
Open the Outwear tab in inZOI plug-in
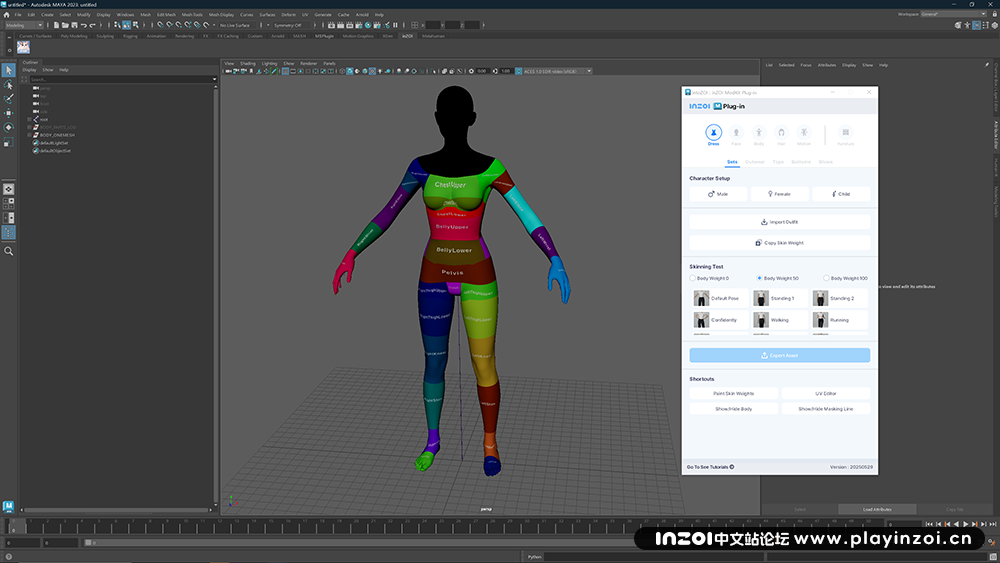tap(754, 162)
